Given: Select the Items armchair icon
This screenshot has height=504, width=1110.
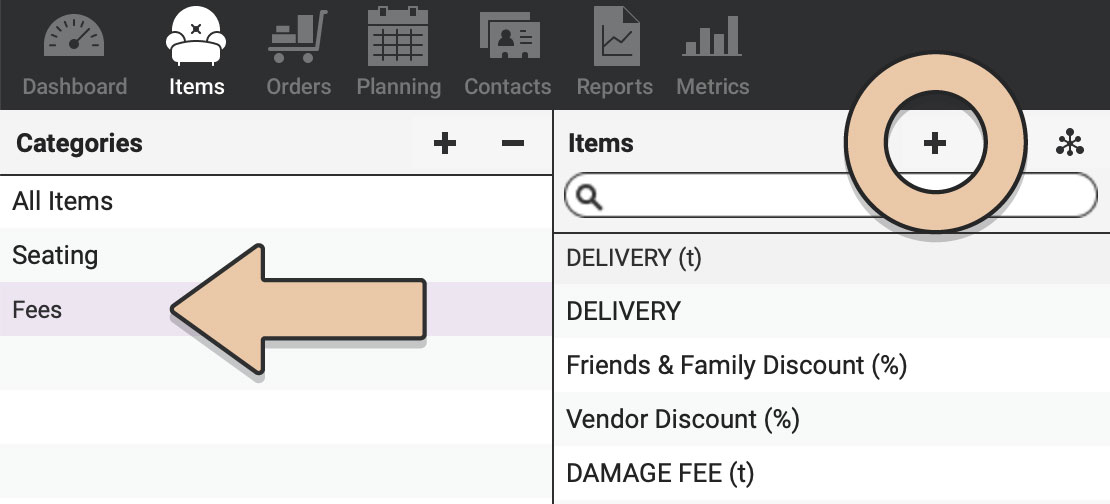Looking at the screenshot, I should (196, 36).
